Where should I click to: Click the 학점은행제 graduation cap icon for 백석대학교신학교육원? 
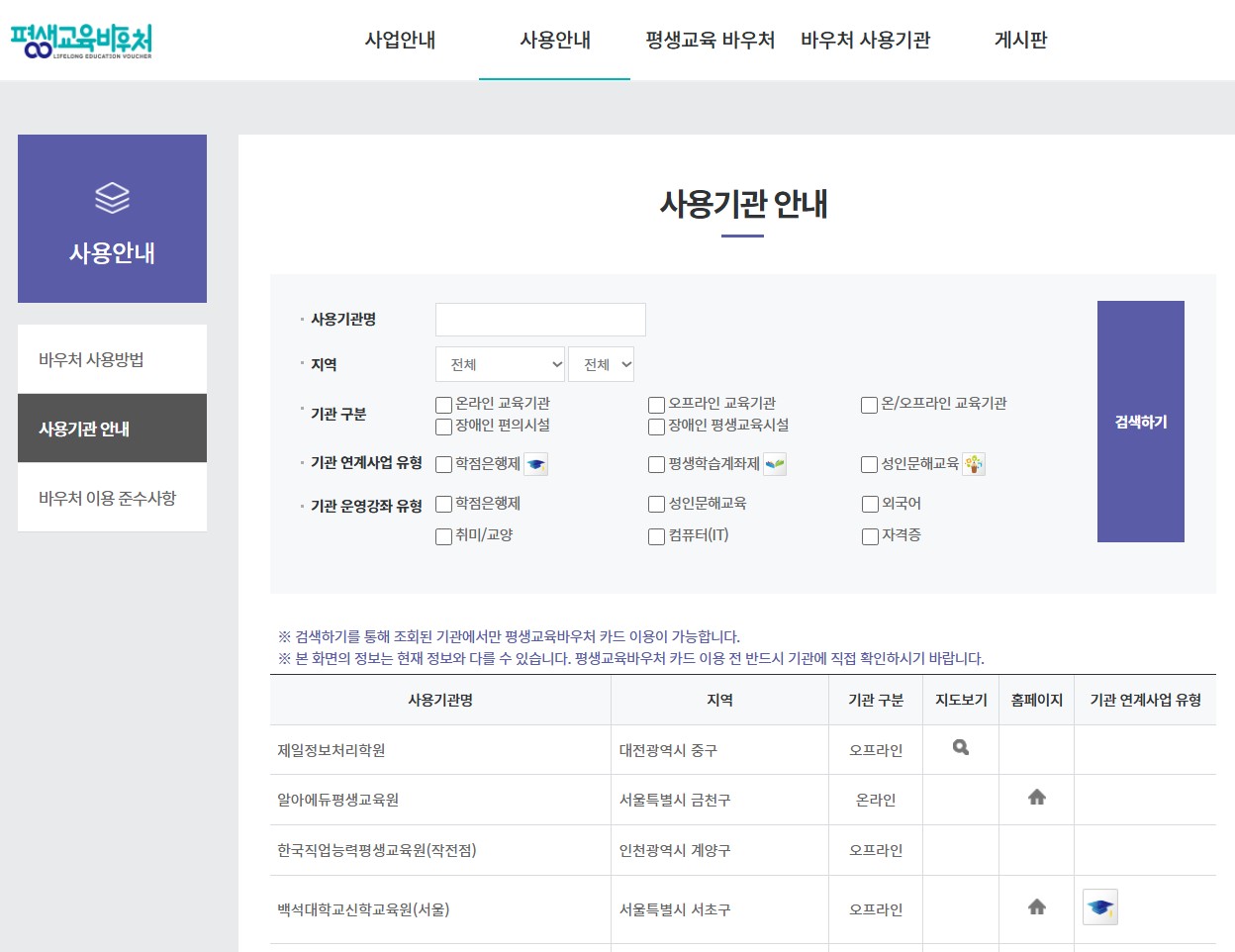pos(1099,907)
